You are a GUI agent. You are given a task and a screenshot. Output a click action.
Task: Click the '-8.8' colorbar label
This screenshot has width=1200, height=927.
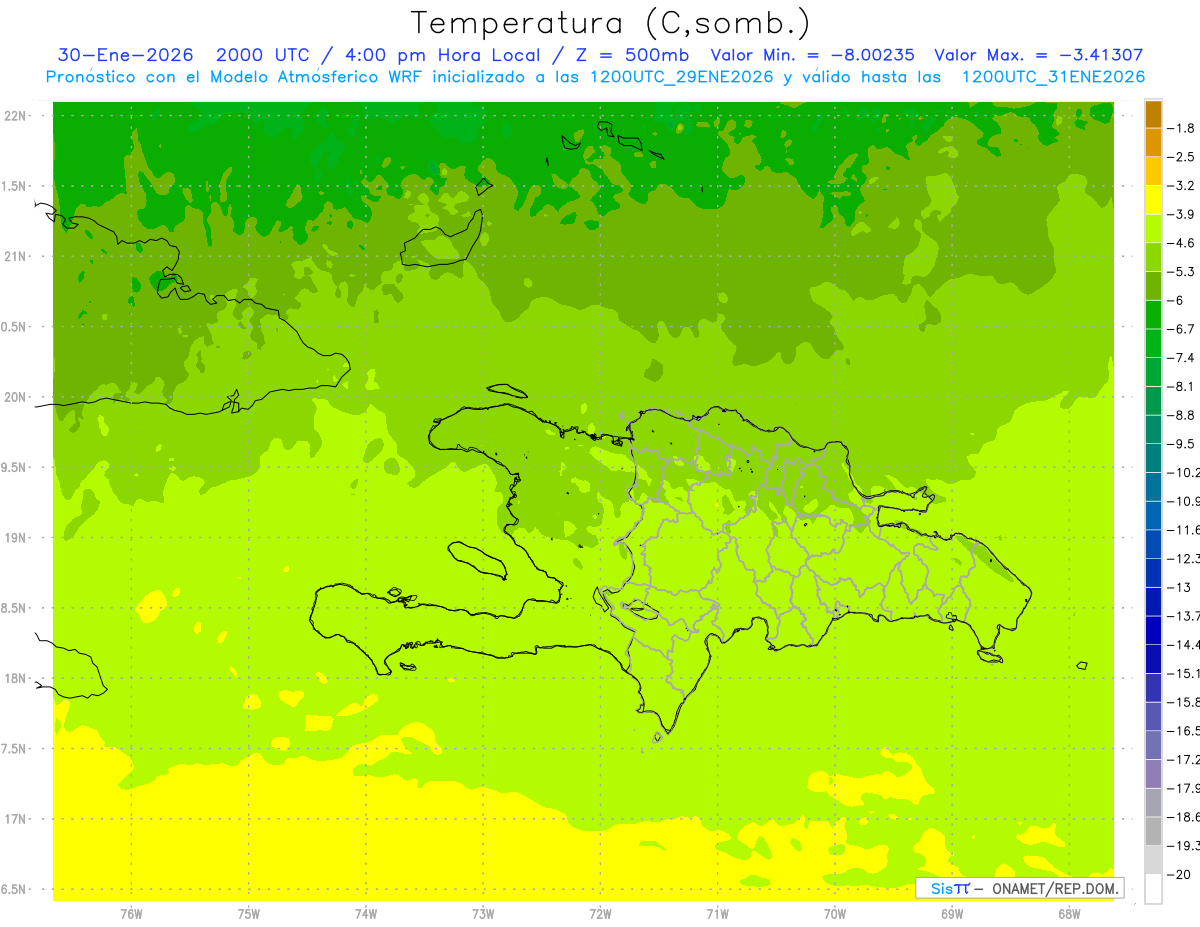(1183, 415)
